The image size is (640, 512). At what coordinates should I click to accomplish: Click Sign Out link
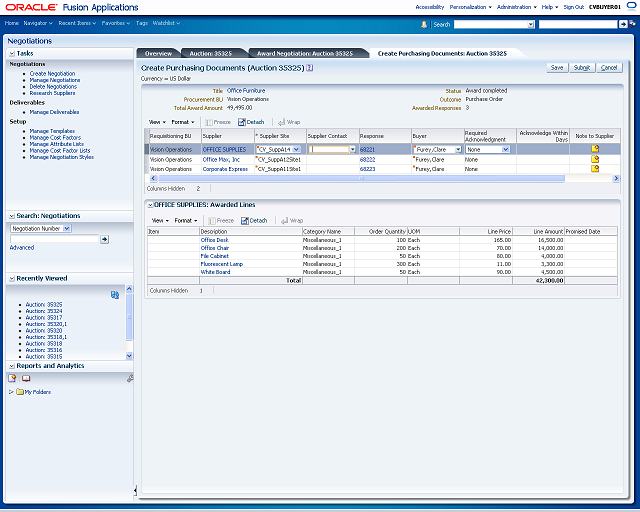(x=574, y=7)
